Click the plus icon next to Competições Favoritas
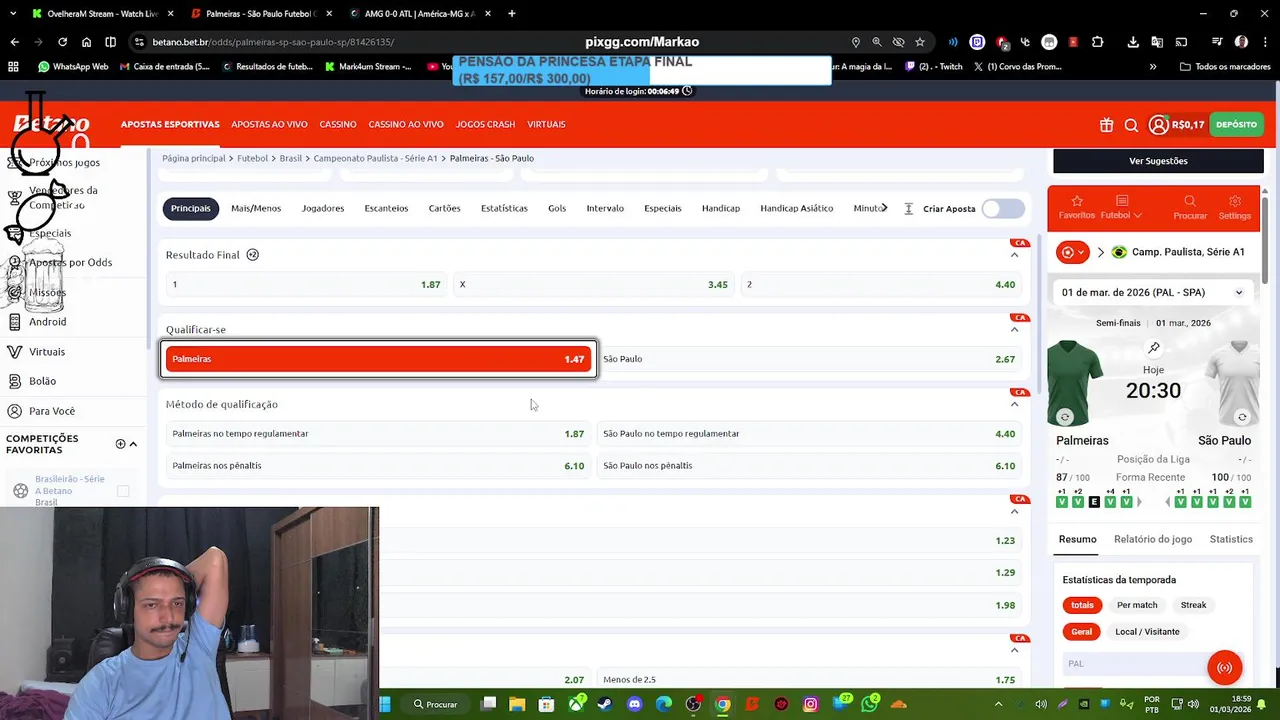Screen dimensions: 1280x720 (x=120, y=444)
